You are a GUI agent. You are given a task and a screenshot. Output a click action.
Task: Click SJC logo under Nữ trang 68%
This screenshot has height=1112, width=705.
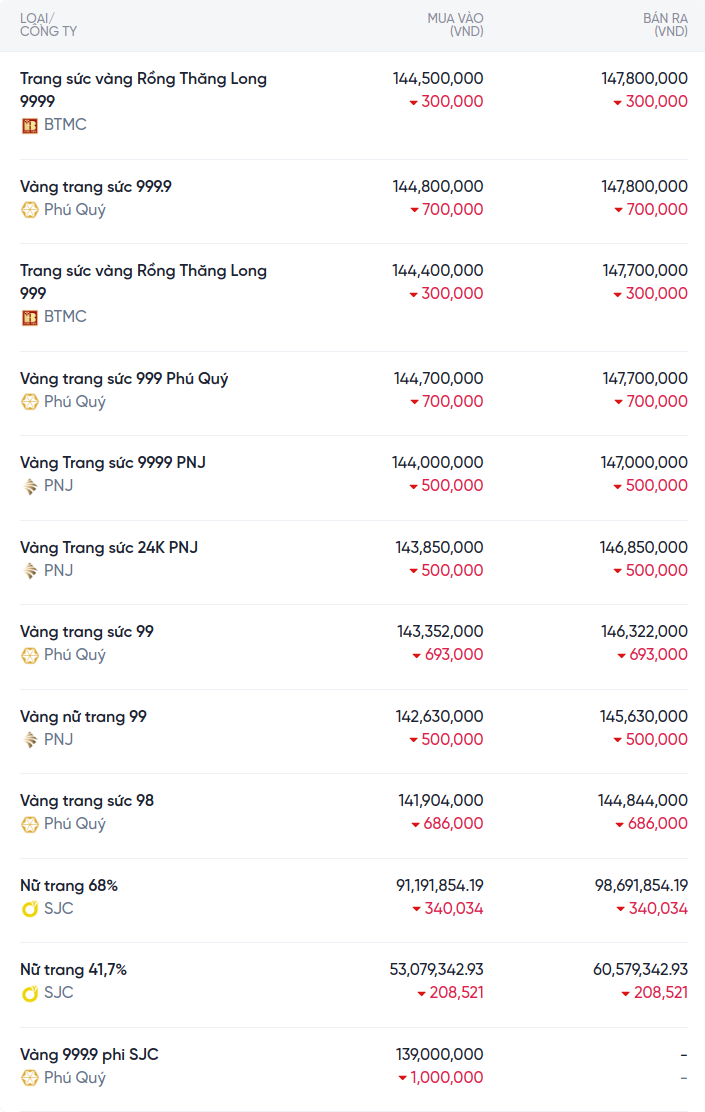(x=30, y=909)
